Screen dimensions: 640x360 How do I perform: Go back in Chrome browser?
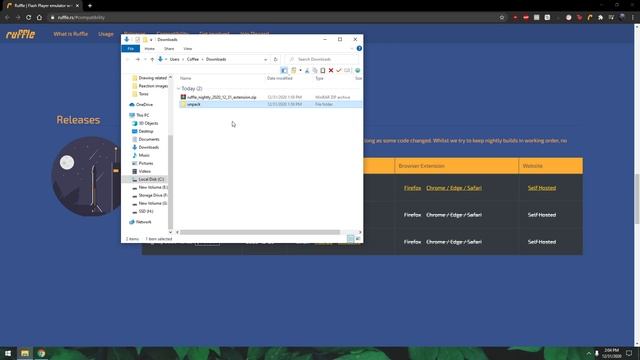(x=7, y=18)
